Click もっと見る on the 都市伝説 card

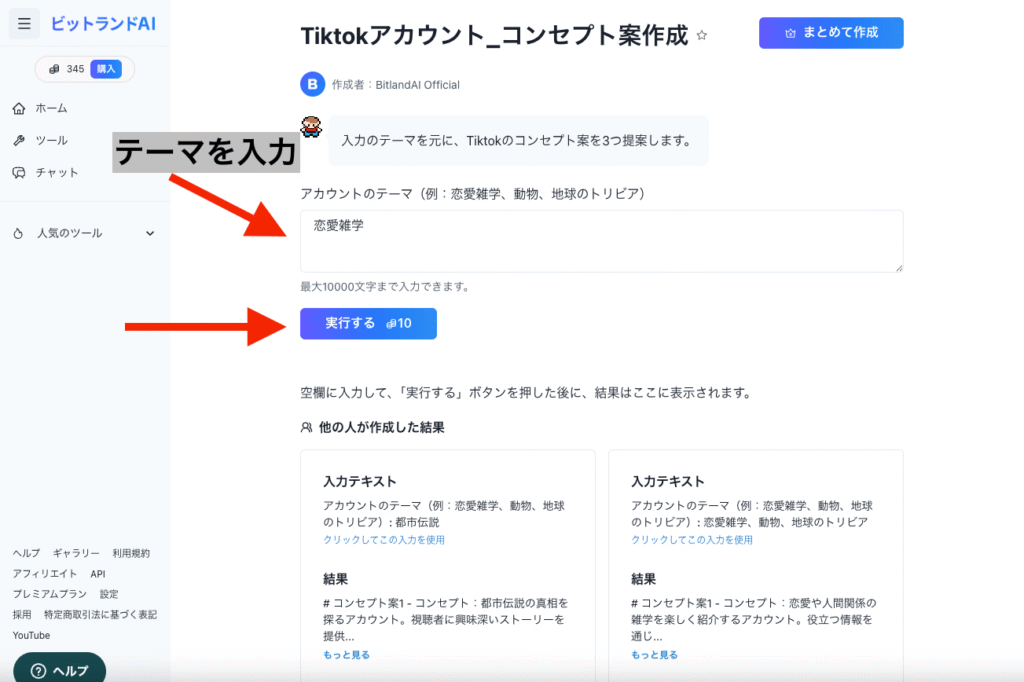tap(346, 655)
